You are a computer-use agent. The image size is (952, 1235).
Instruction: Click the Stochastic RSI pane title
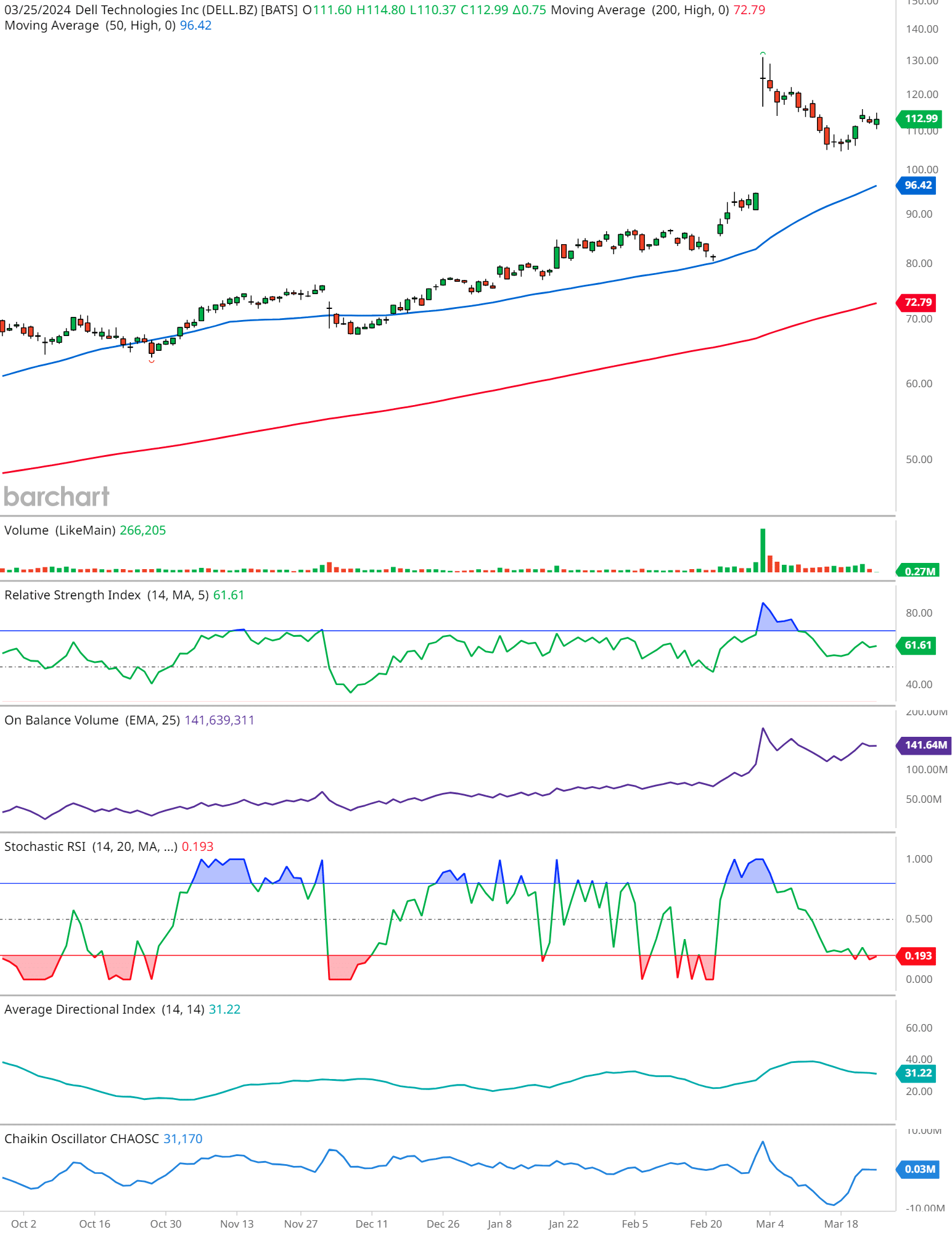click(x=91, y=847)
